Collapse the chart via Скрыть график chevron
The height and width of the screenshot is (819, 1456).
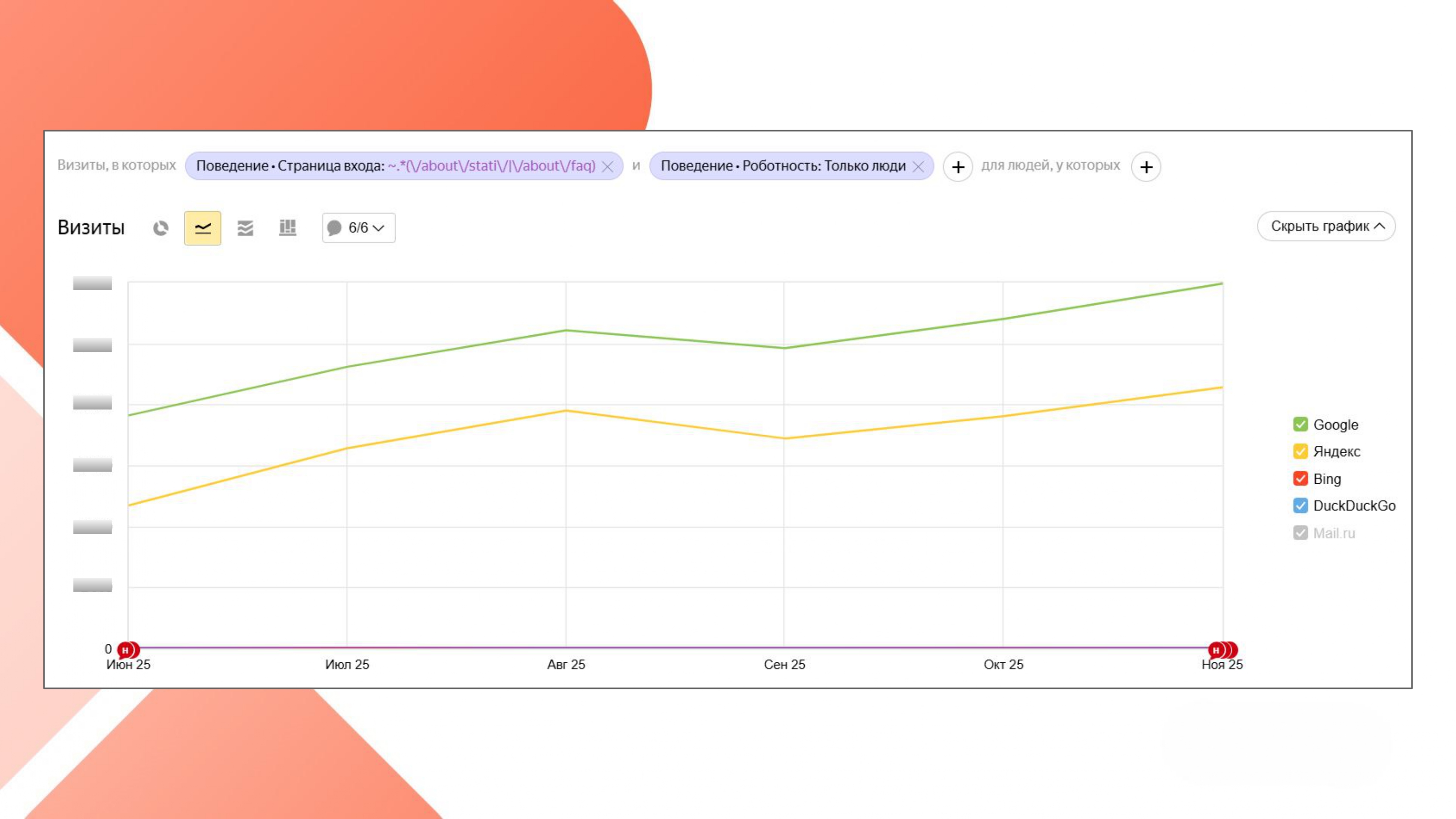tap(1378, 226)
